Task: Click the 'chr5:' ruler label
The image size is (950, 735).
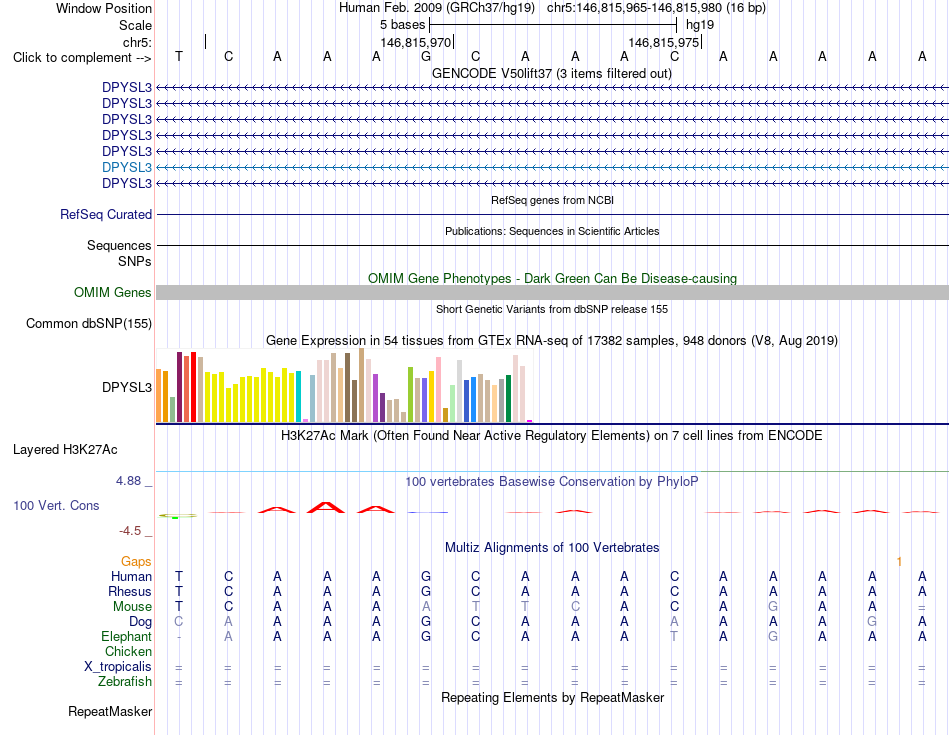Action: [137, 42]
